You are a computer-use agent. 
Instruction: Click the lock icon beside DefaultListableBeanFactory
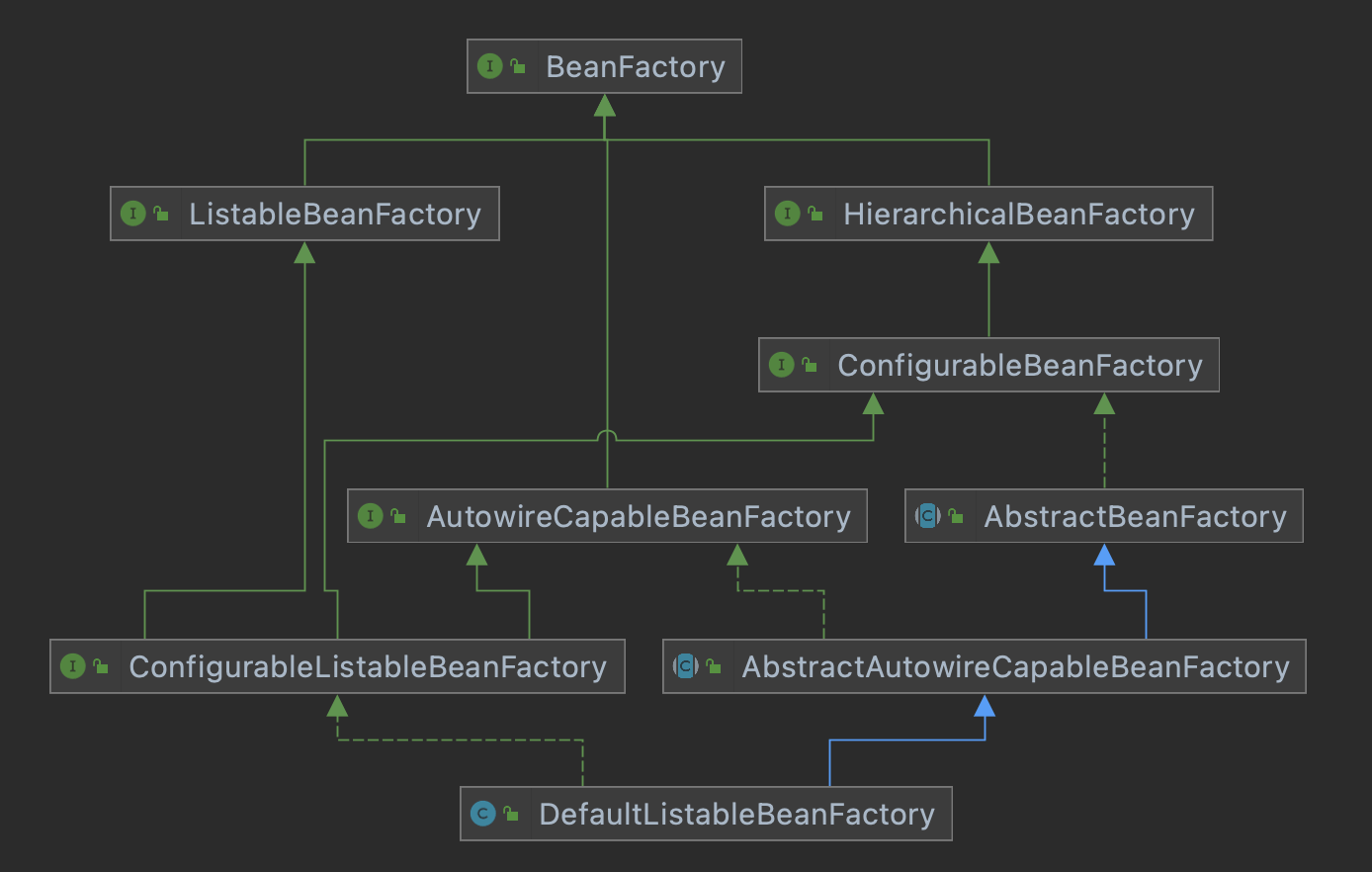click(x=511, y=814)
